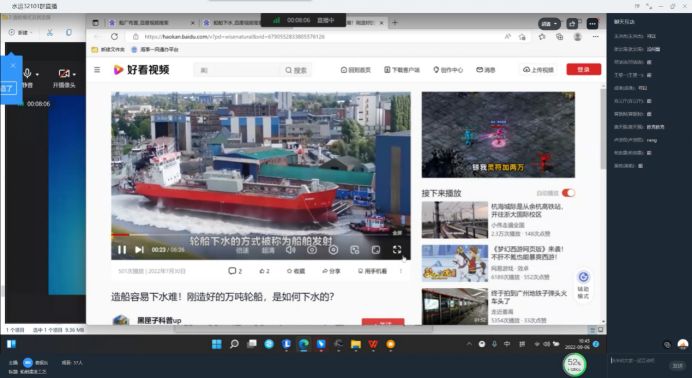Click the 上传视频 upload button
The height and width of the screenshot is (378, 692).
[538, 70]
